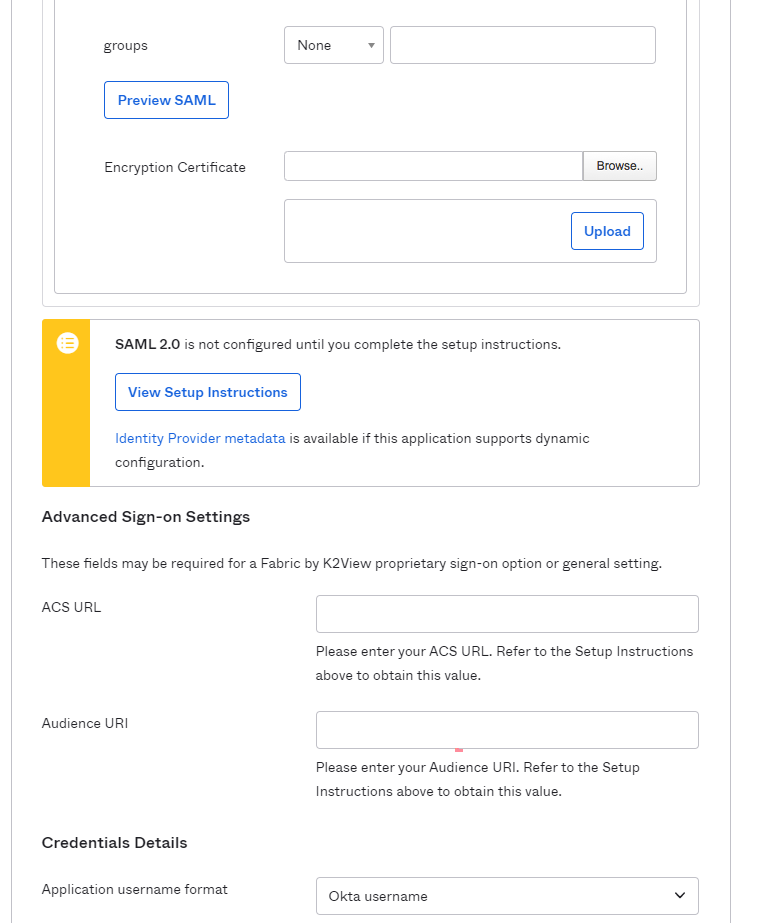The height and width of the screenshot is (923, 757).
Task: Click the Encryption Certificate file path field
Action: tap(433, 166)
